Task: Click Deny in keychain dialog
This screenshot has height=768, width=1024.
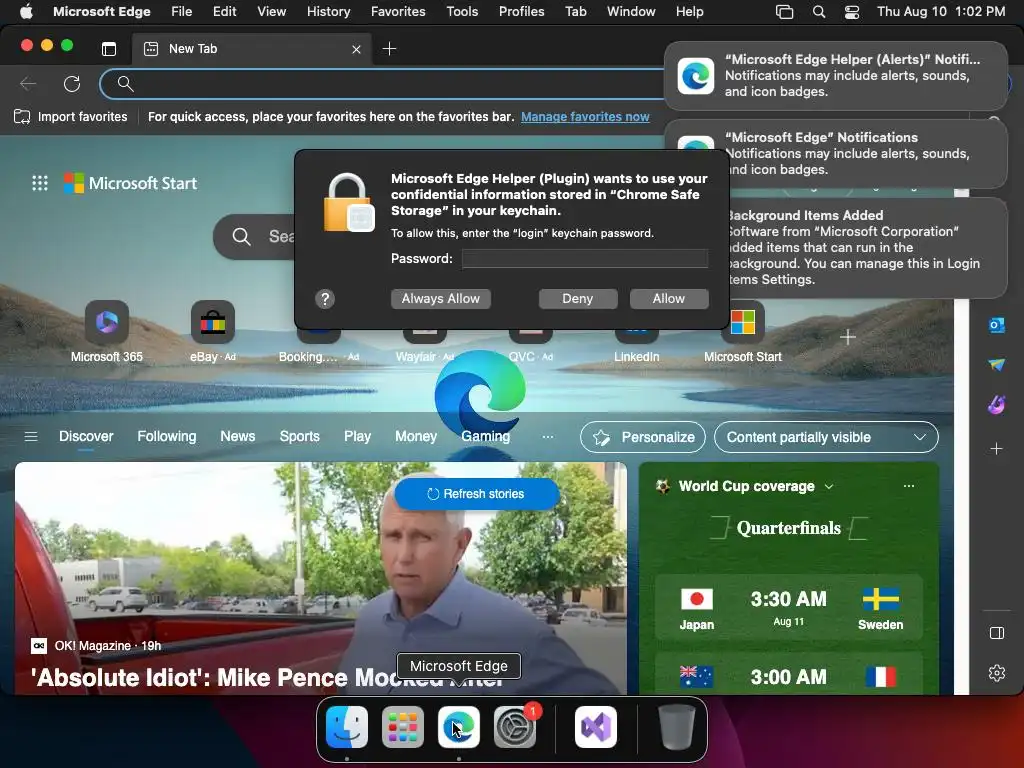Action: click(x=578, y=298)
